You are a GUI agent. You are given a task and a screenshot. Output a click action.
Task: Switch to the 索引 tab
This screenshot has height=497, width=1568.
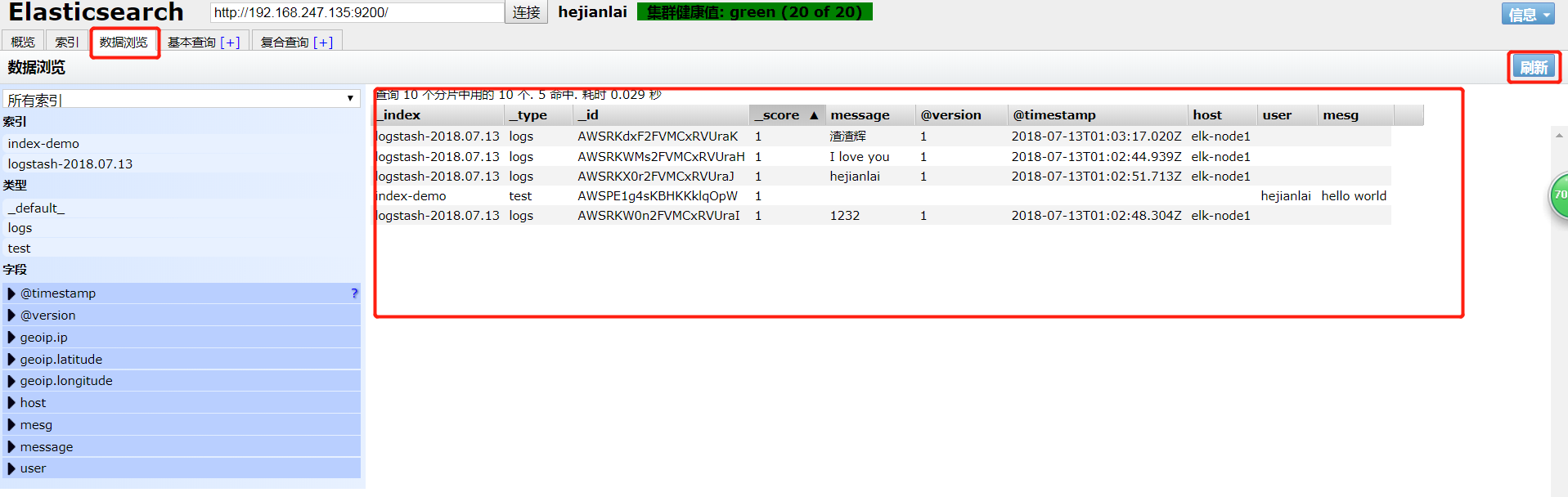pyautogui.click(x=67, y=42)
